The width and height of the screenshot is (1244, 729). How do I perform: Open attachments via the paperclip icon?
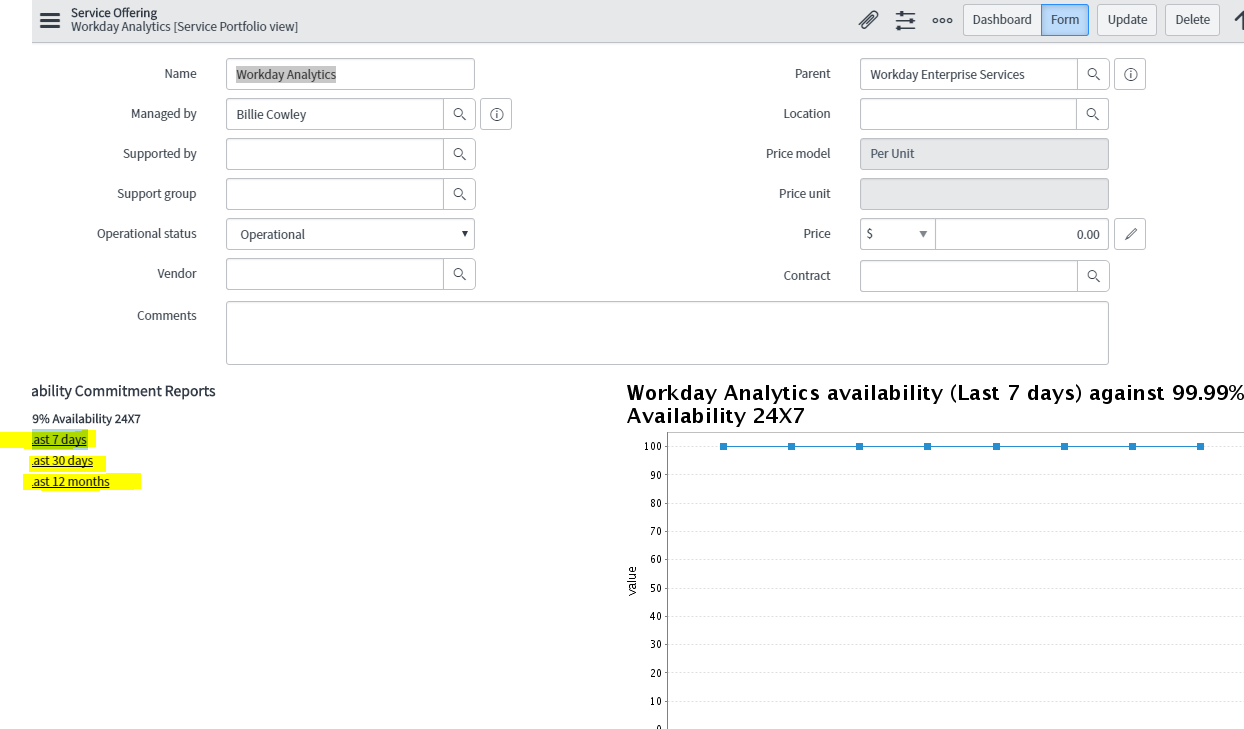coord(869,20)
